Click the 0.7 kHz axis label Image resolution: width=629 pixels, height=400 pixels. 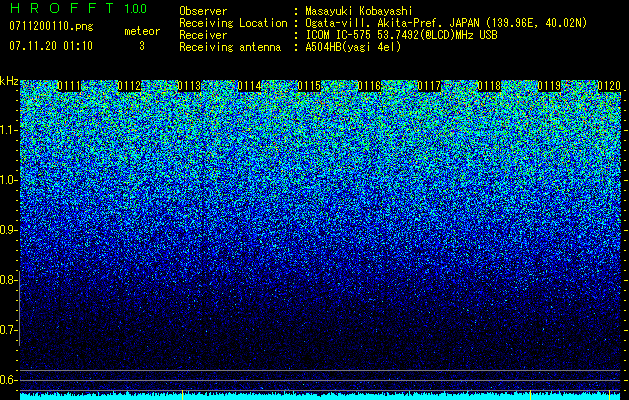coord(9,330)
